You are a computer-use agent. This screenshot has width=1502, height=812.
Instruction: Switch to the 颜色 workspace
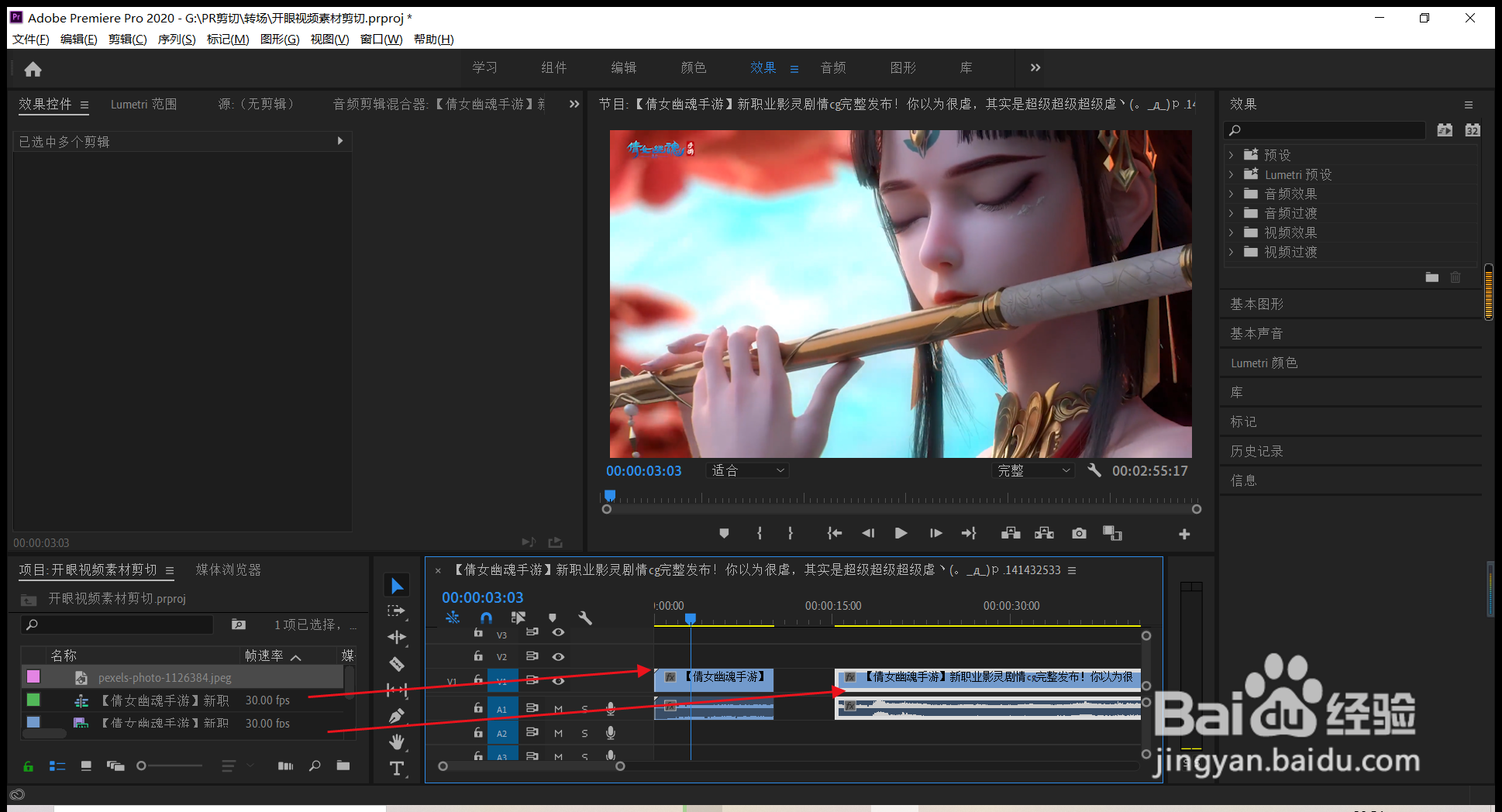pos(694,68)
